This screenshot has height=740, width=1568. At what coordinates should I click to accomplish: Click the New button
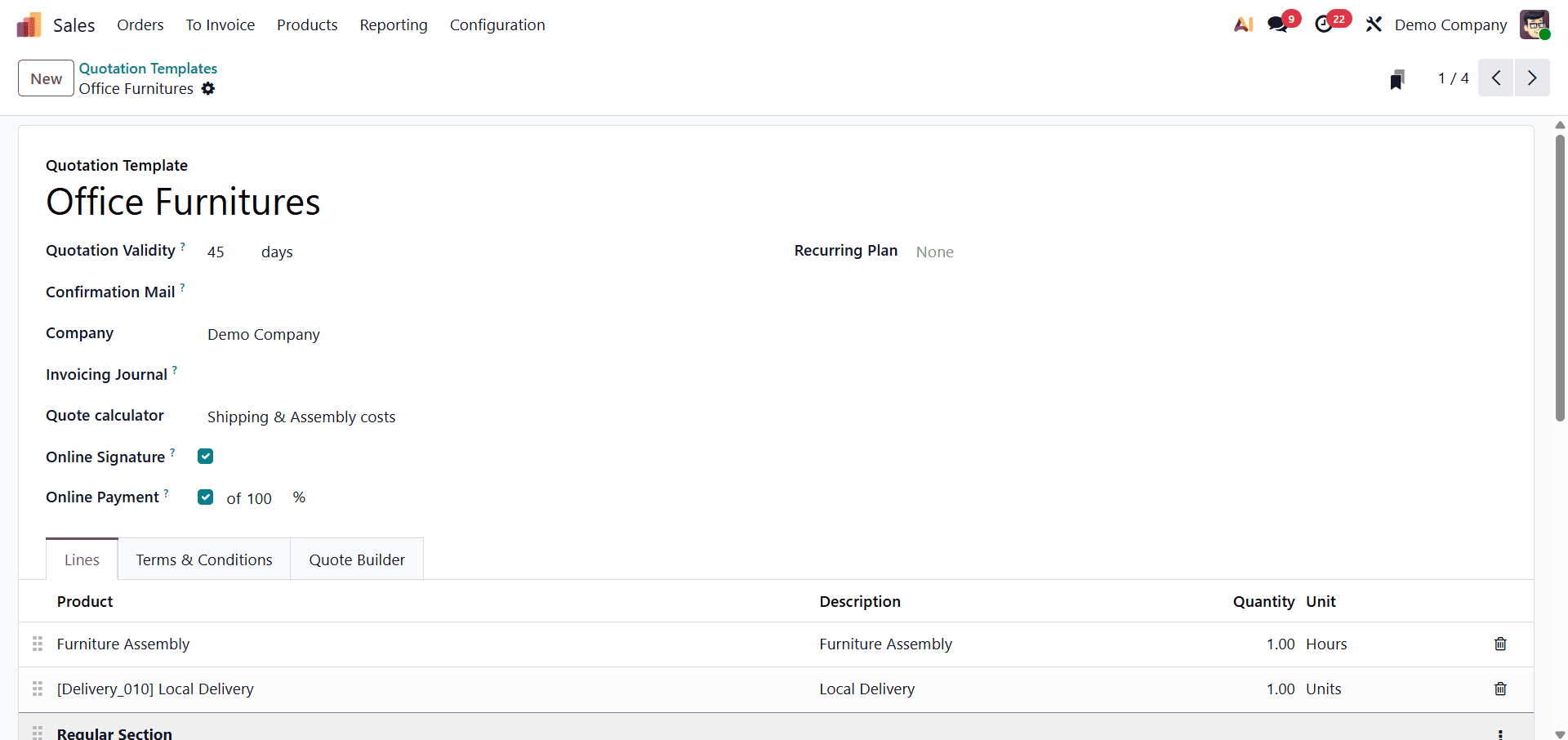(x=45, y=78)
